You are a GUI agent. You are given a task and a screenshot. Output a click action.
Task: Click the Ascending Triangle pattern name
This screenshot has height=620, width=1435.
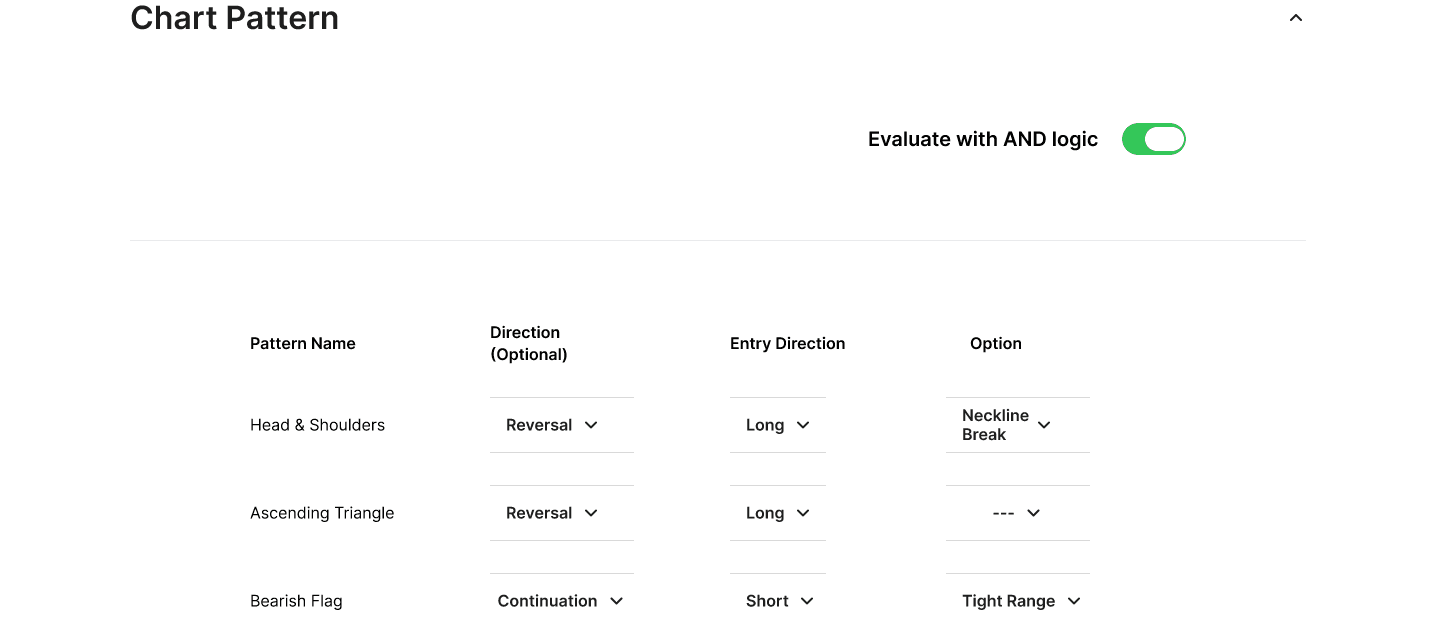[322, 513]
